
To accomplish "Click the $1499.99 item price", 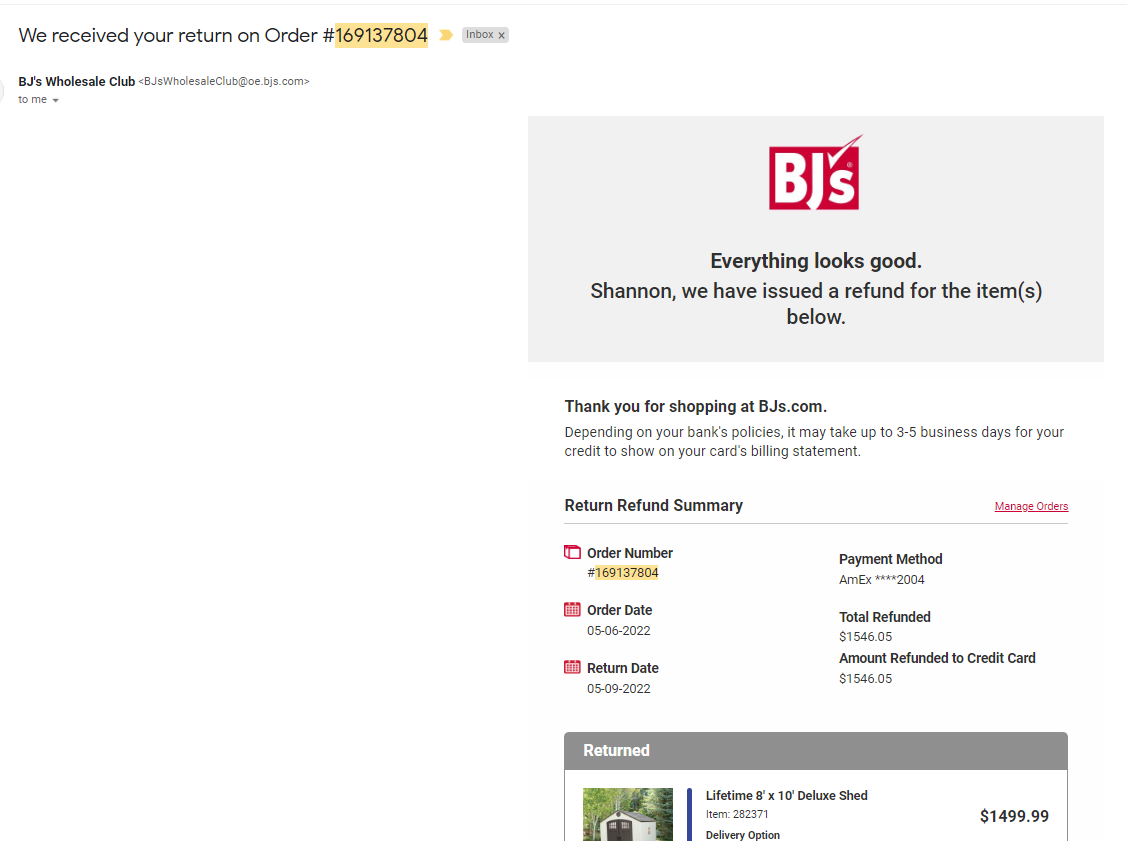I will [x=1014, y=816].
